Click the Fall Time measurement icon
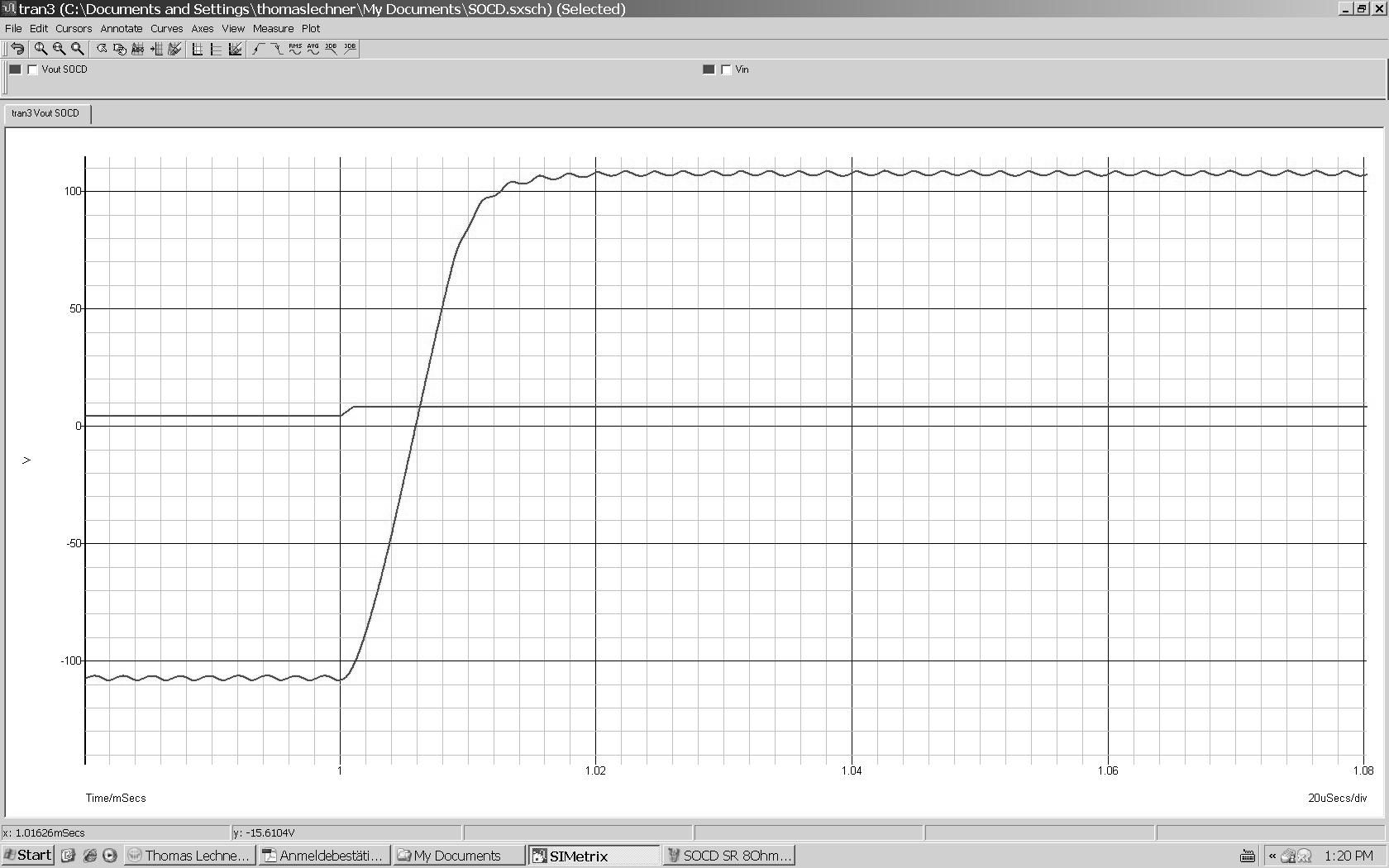Image resolution: width=1389 pixels, height=868 pixels. point(276,49)
